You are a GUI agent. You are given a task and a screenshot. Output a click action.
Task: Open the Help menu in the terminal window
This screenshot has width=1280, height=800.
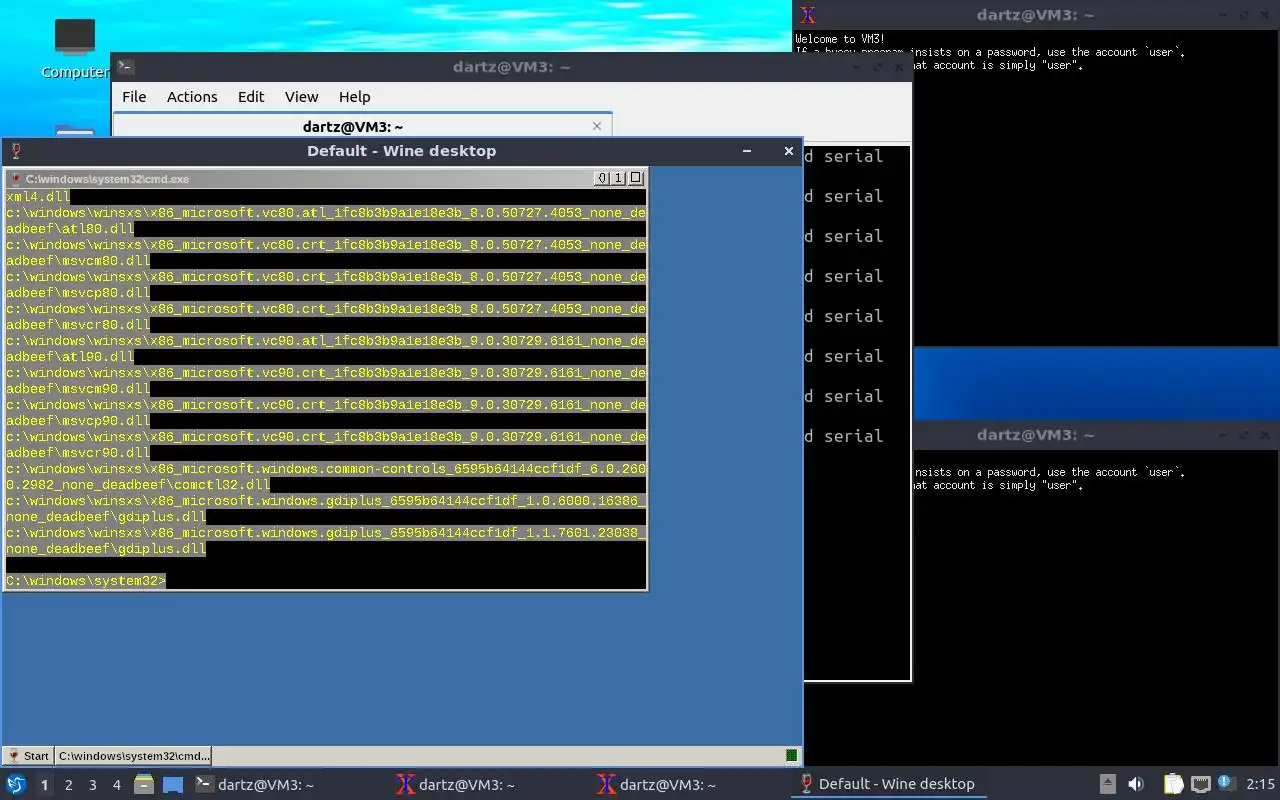(354, 97)
